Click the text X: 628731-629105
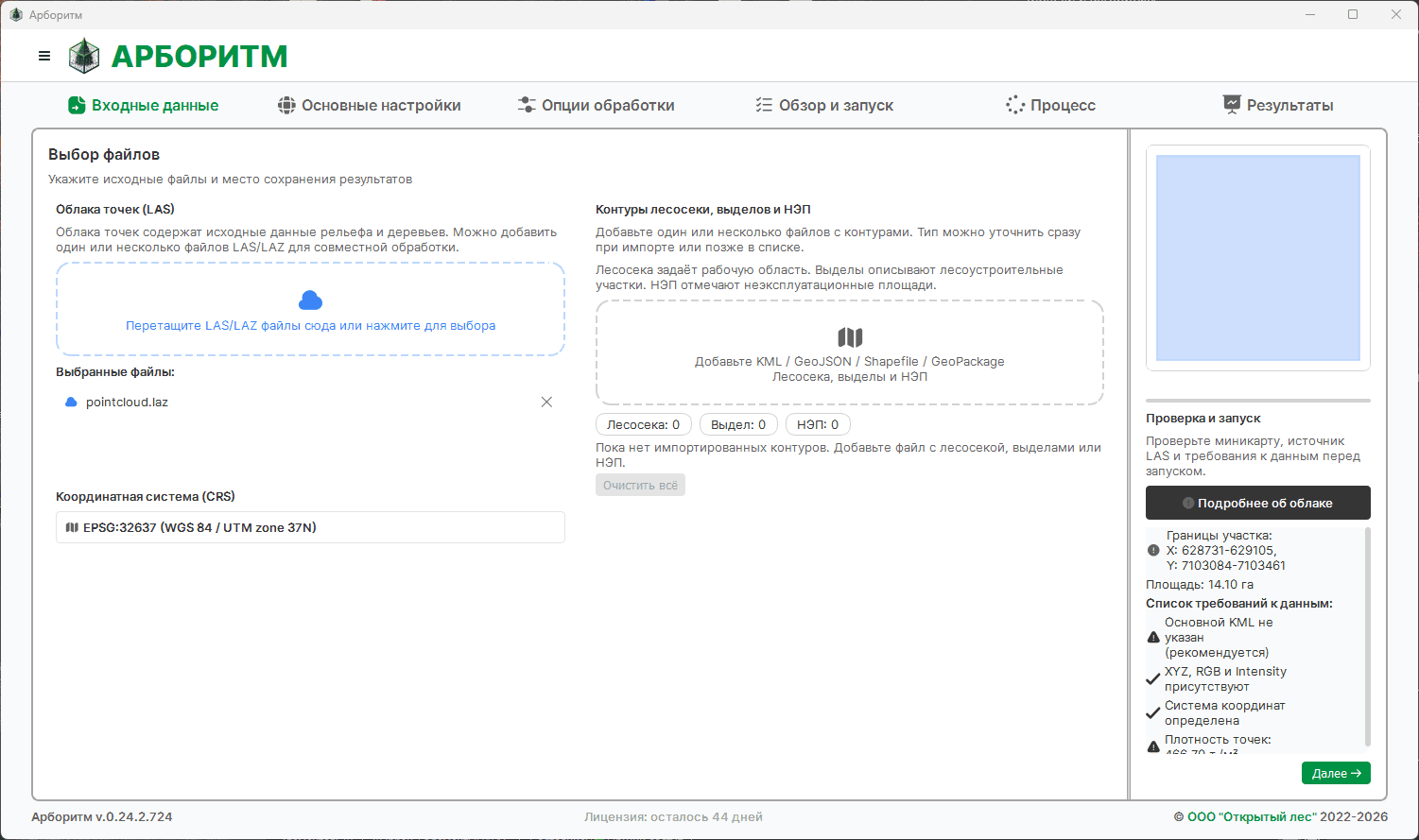Viewport: 1419px width, 840px height. 1221,551
